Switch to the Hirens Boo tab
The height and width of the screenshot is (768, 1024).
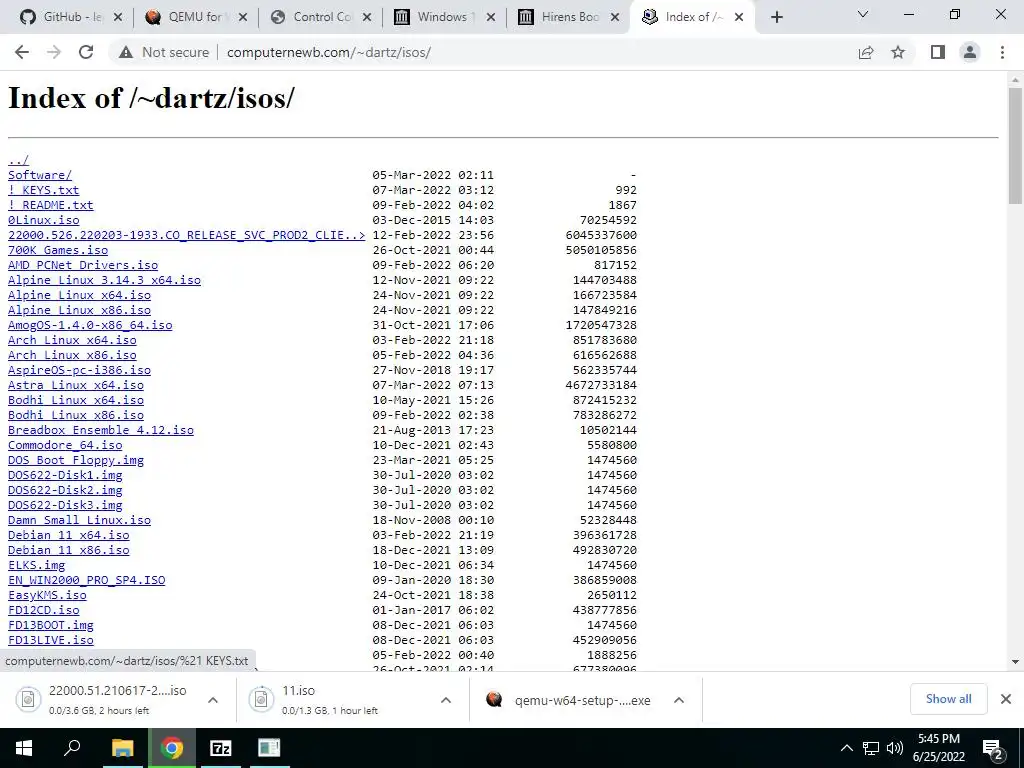(568, 17)
